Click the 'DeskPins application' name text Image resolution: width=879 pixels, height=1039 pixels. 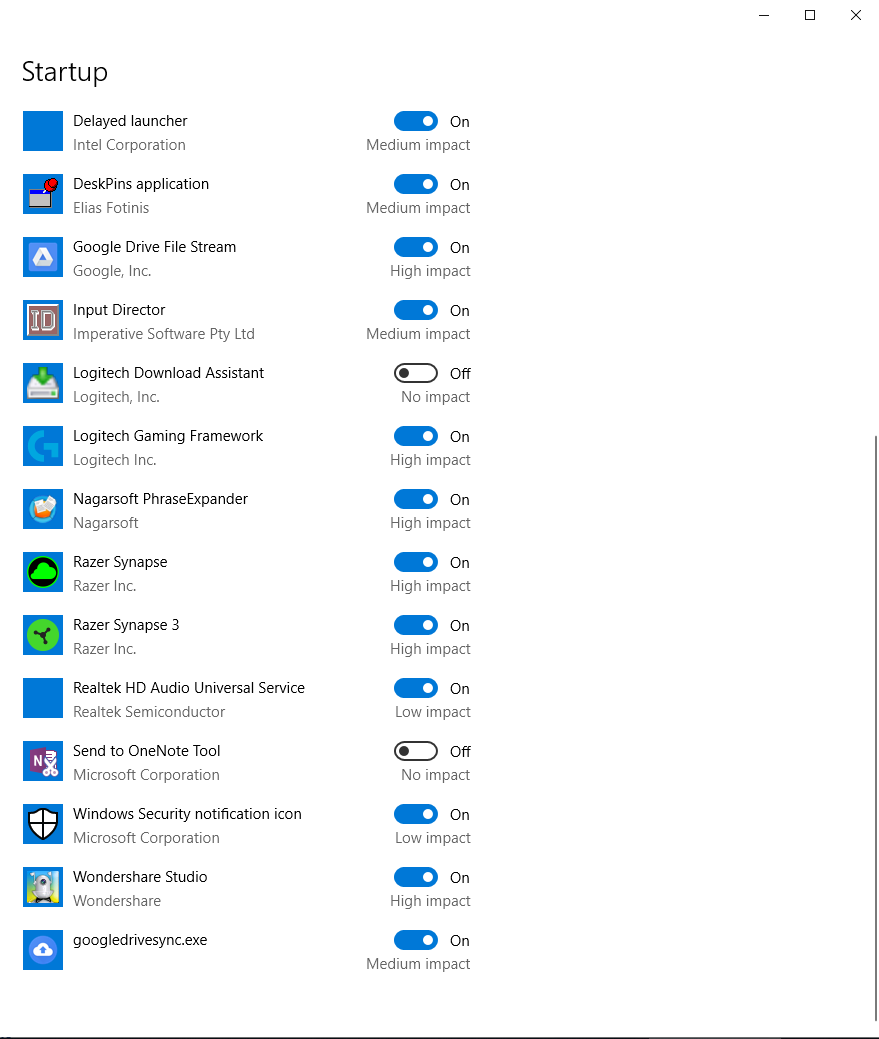[x=141, y=184]
